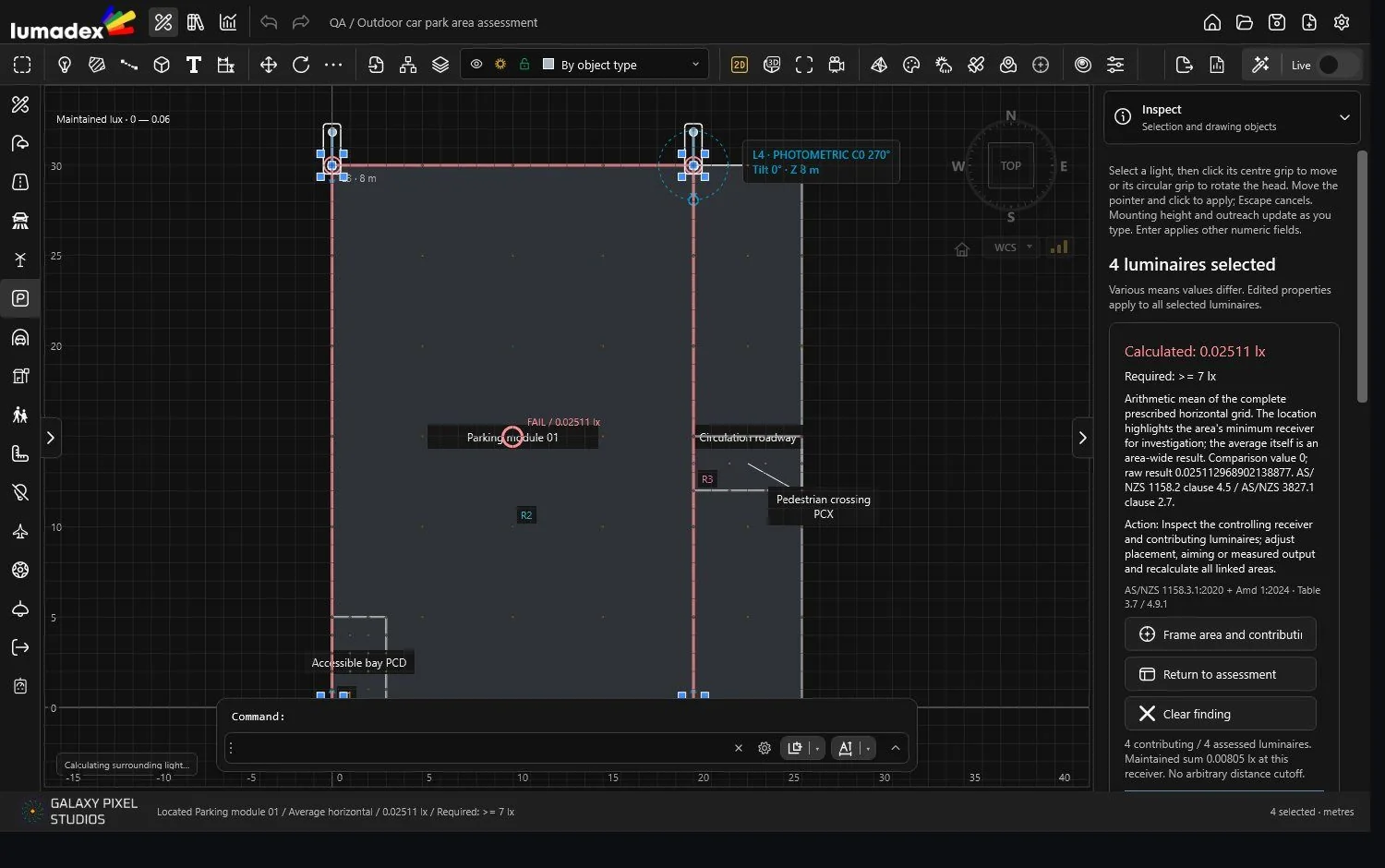Screen dimensions: 1385x868
Task: Toggle layer visibility eye icon
Action: click(476, 65)
